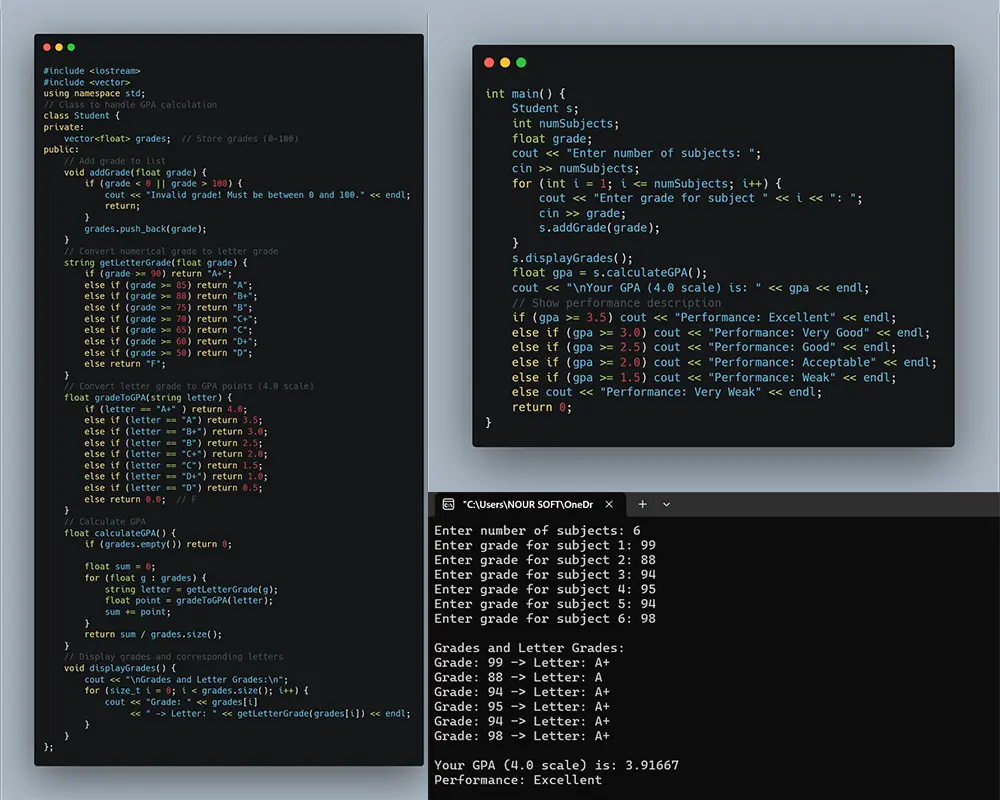Click the 'class Student {' line
This screenshot has width=1000, height=800.
tap(82, 115)
